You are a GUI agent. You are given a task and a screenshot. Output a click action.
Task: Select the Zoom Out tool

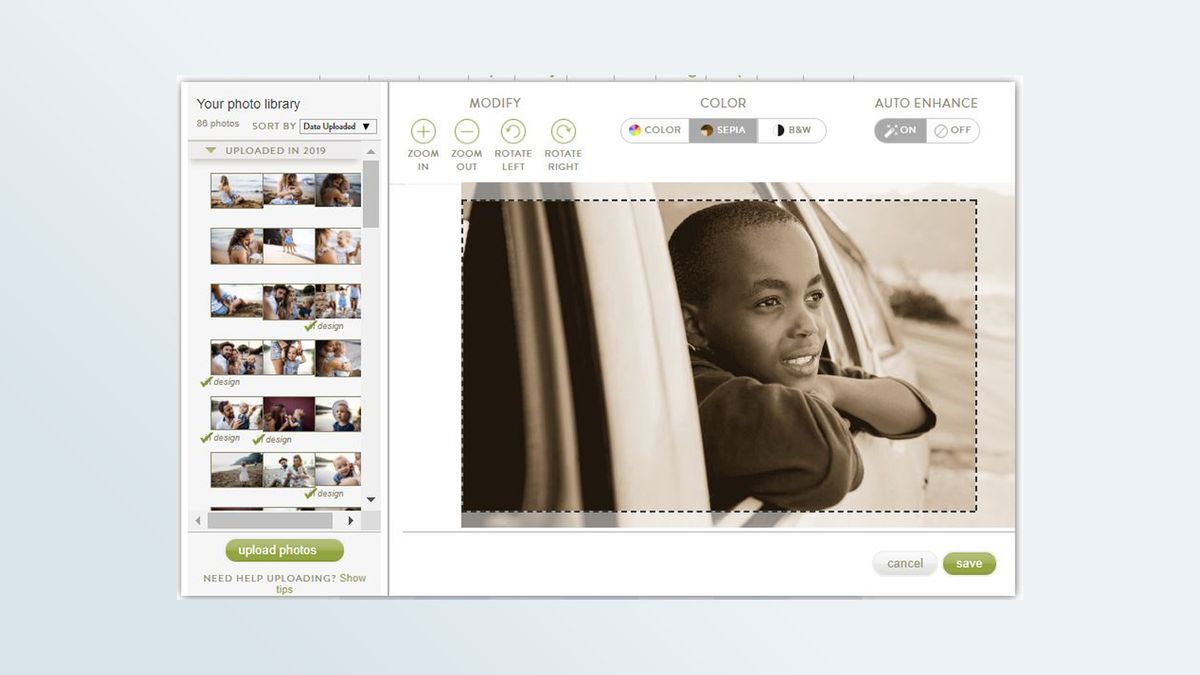click(x=466, y=133)
